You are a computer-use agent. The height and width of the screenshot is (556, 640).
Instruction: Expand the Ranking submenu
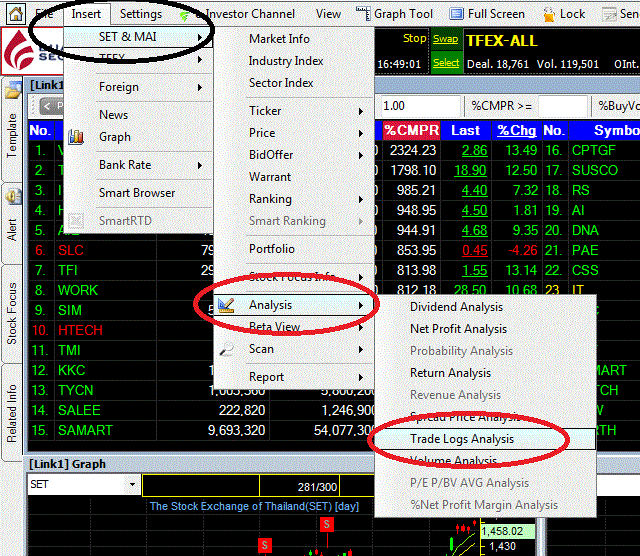pyautogui.click(x=294, y=199)
